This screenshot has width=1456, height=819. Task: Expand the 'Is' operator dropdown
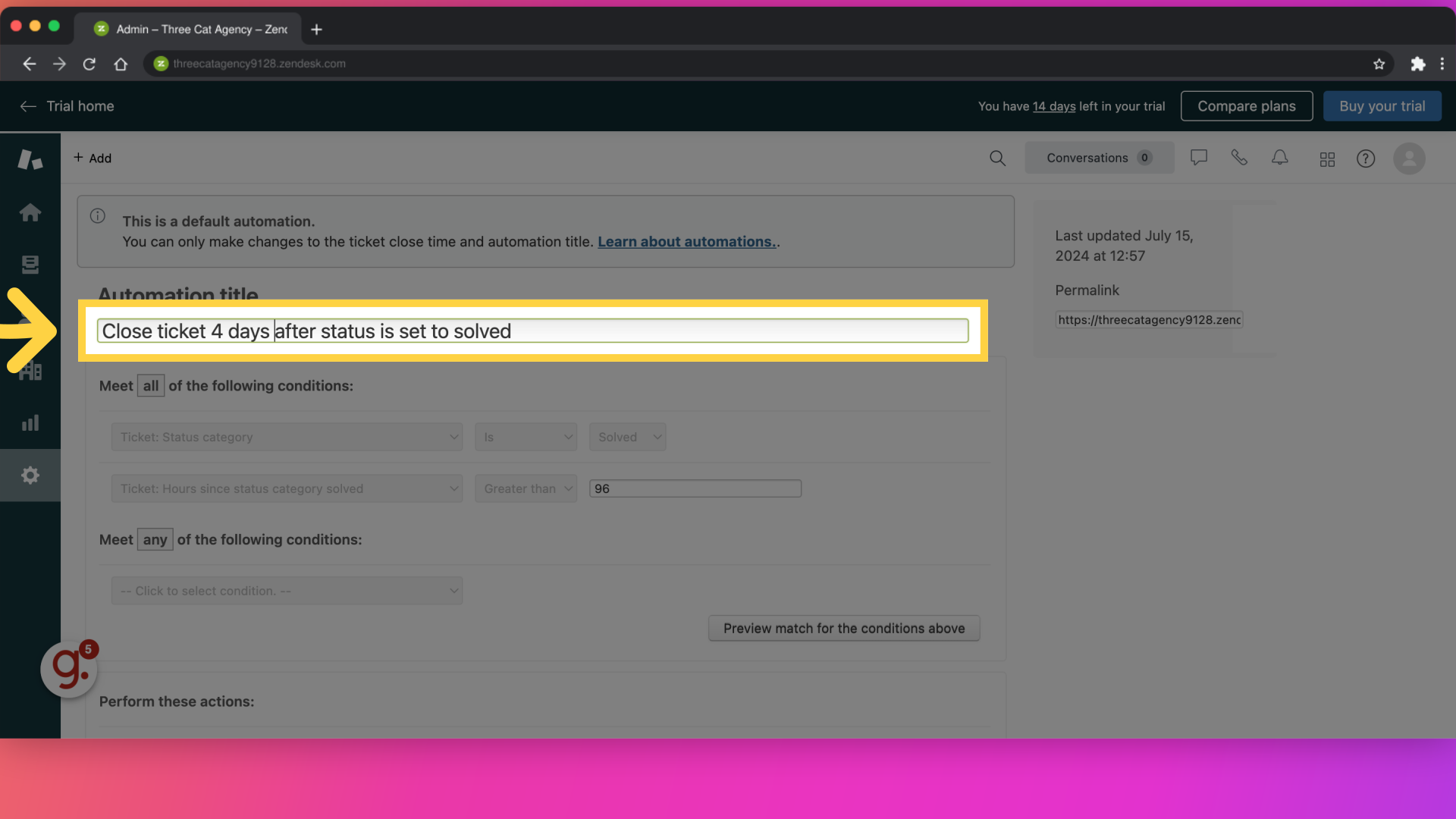coord(525,437)
